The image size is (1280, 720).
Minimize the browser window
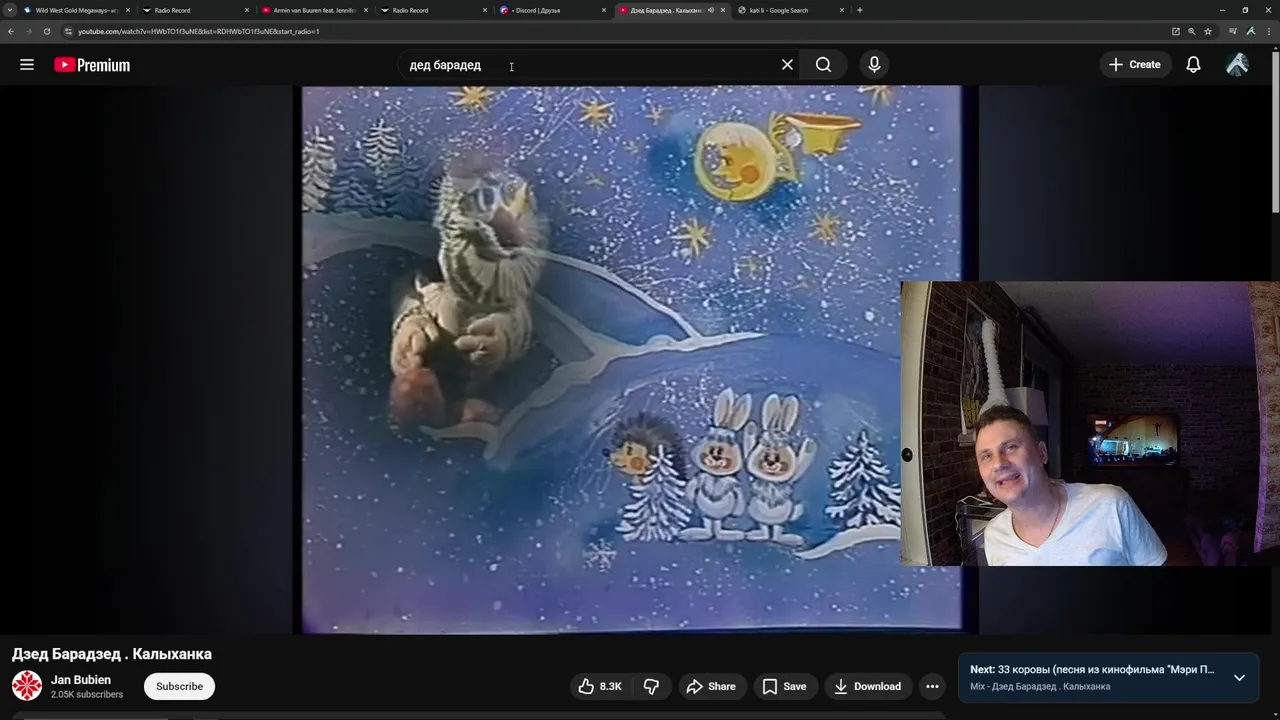(1222, 10)
